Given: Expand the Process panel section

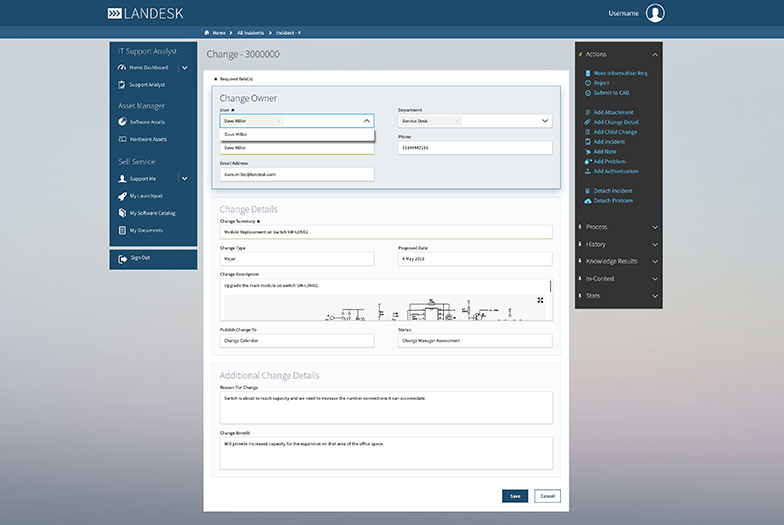Looking at the screenshot, I should pos(655,227).
